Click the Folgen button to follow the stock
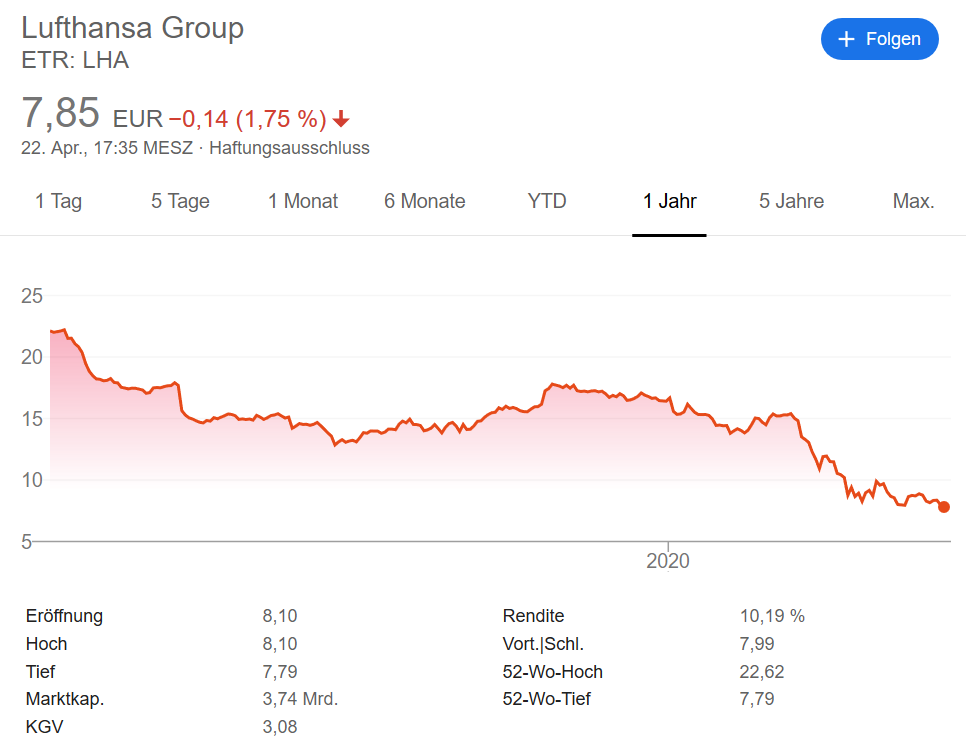Screen dimensions: 966x738 click(x=879, y=38)
